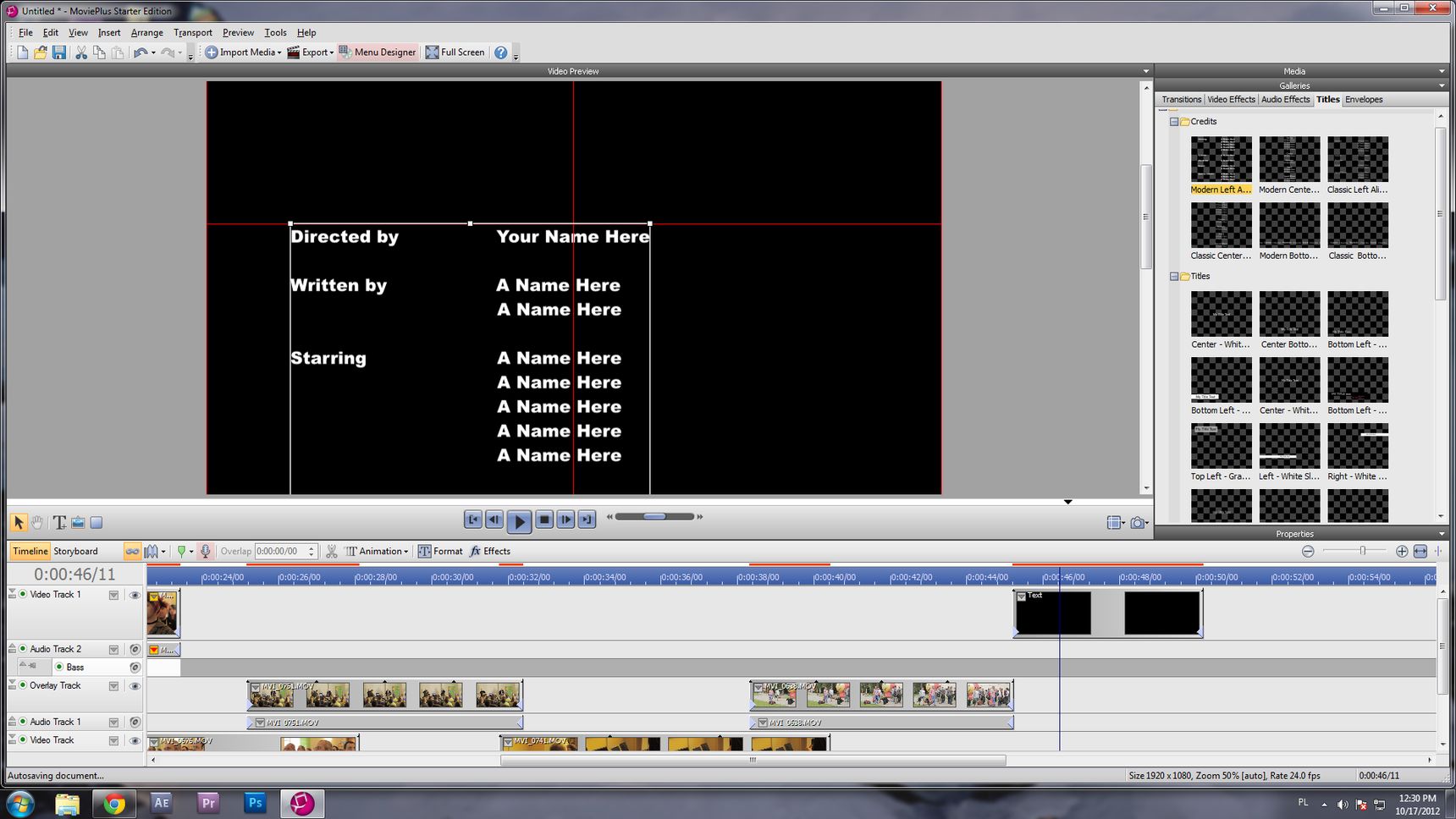Open the Transport menu
Image resolution: width=1456 pixels, height=819 pixels.
pos(193,32)
